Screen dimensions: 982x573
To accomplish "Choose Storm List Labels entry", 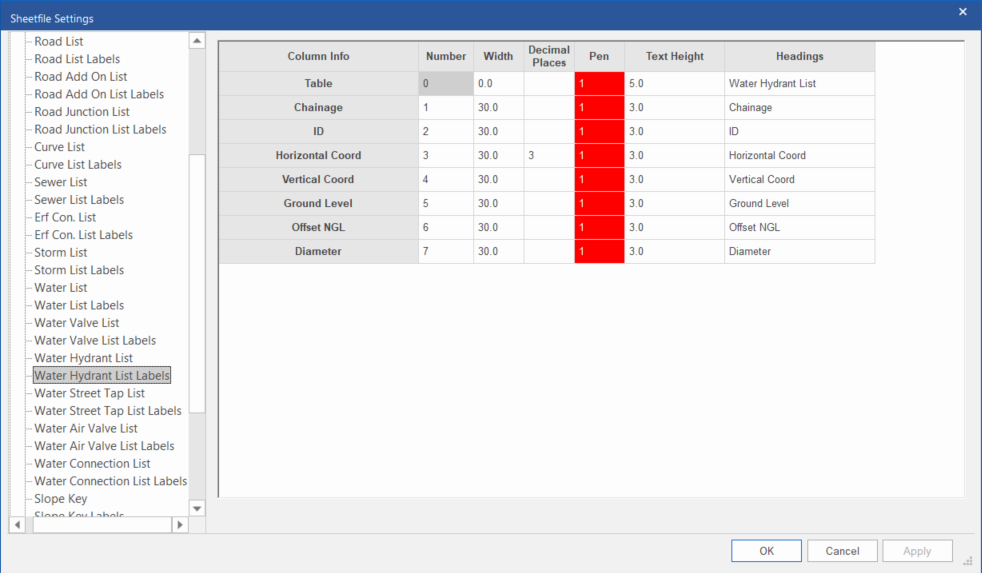I will (x=79, y=270).
